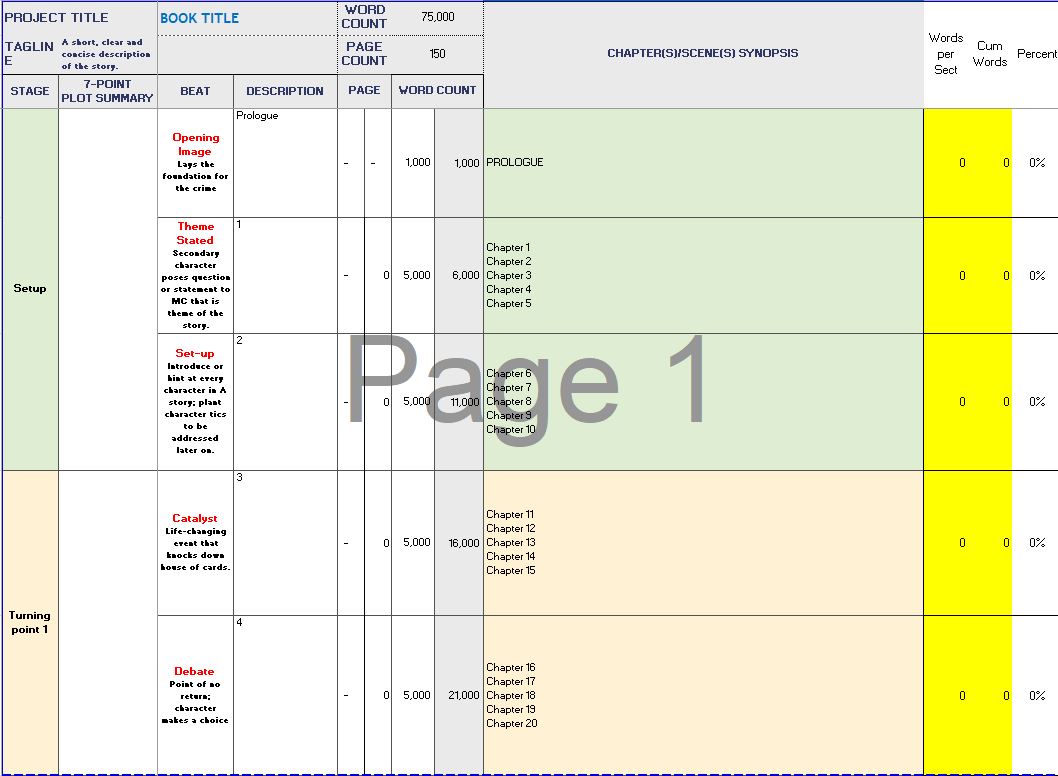Select the Setup stage cell
This screenshot has width=1058, height=776.
[30, 289]
